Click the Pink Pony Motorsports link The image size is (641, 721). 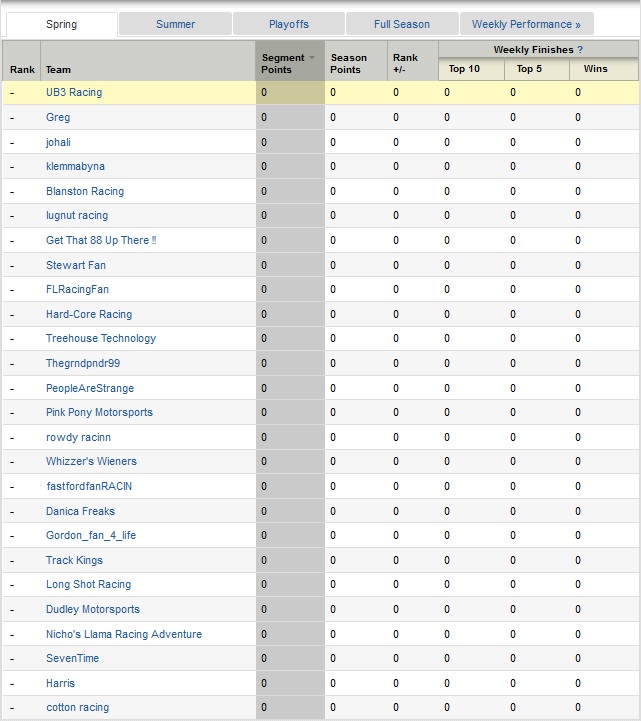tap(99, 412)
